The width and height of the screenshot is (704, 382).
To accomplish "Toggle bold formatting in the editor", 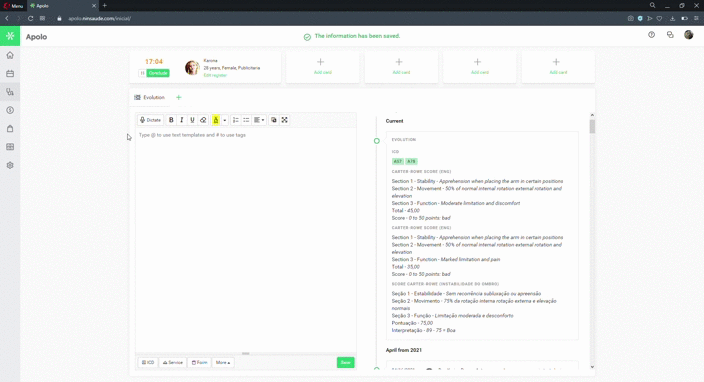I will 171,120.
